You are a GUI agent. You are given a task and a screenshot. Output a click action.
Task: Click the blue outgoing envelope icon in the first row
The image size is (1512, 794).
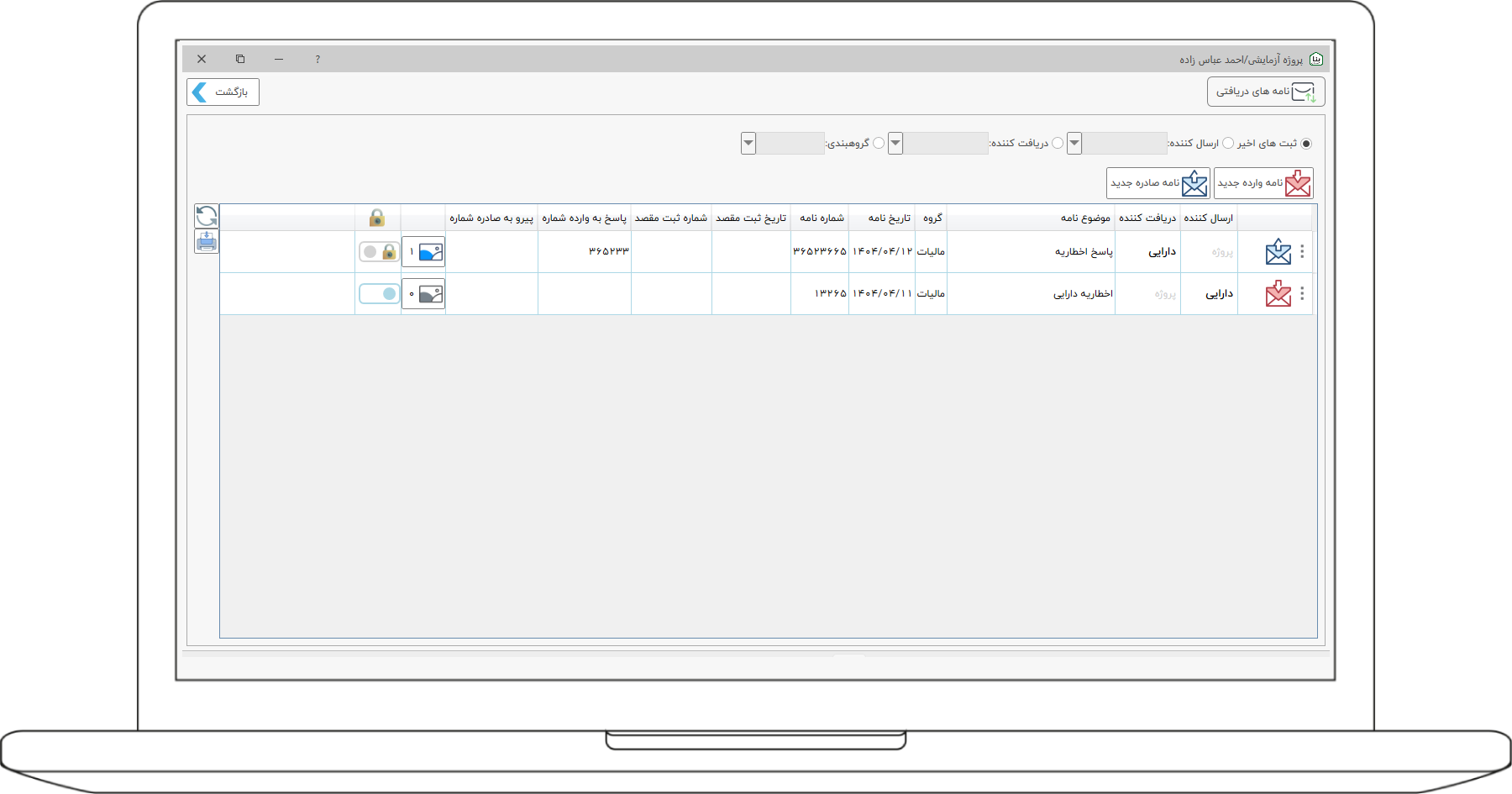pos(1278,252)
